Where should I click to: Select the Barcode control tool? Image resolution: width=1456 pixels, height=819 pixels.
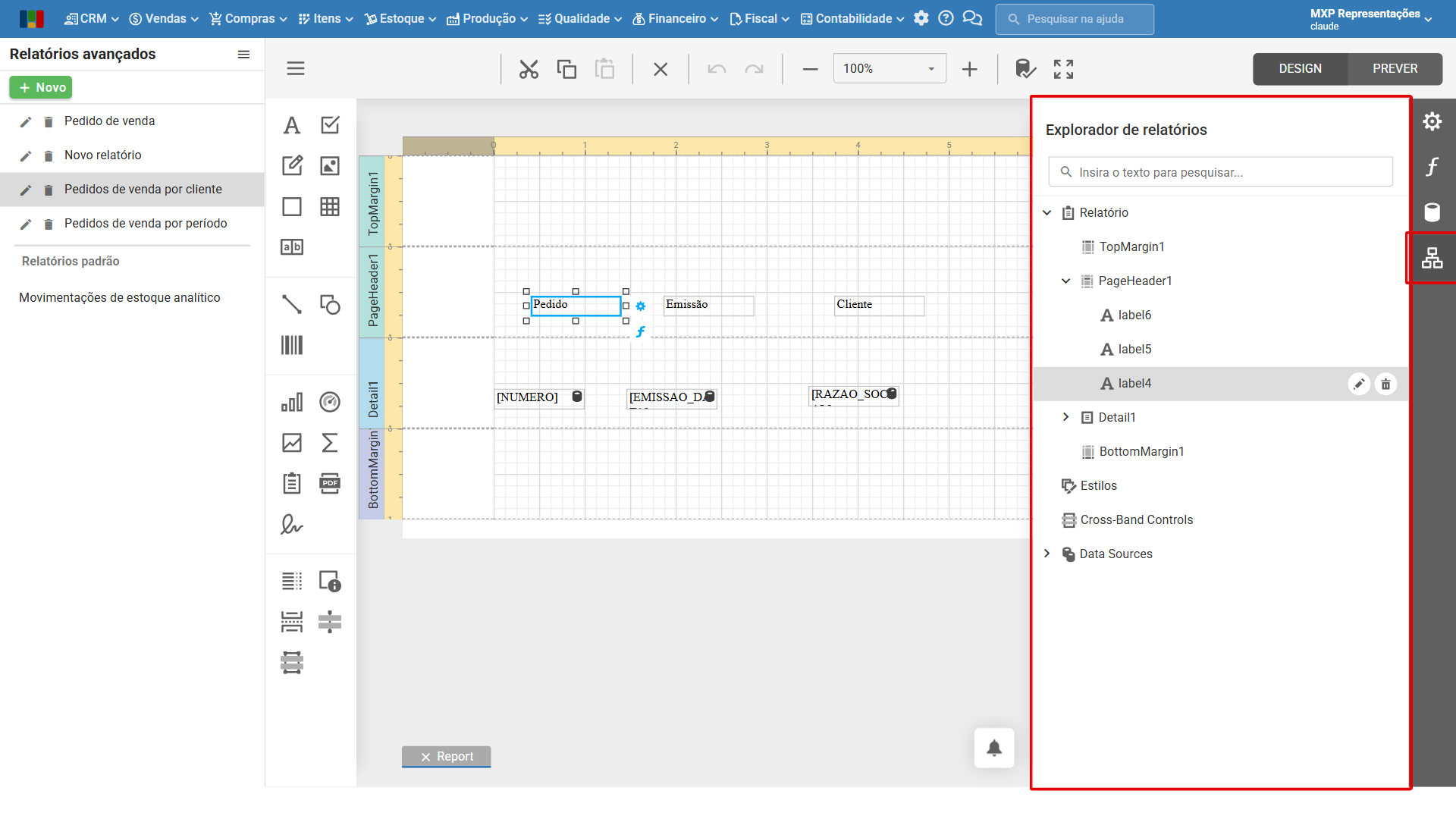pos(292,345)
